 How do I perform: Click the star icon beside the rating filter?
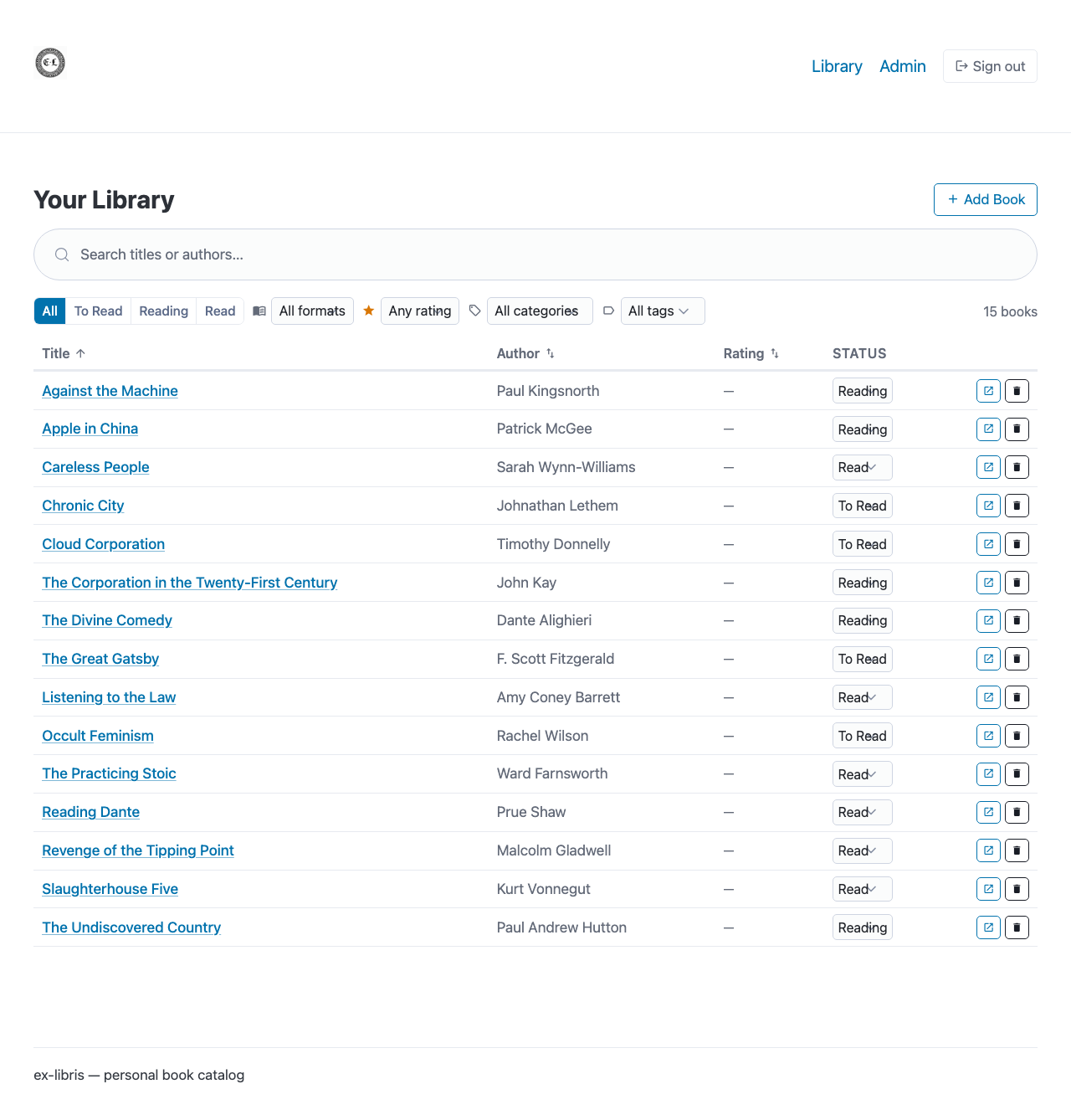(368, 311)
